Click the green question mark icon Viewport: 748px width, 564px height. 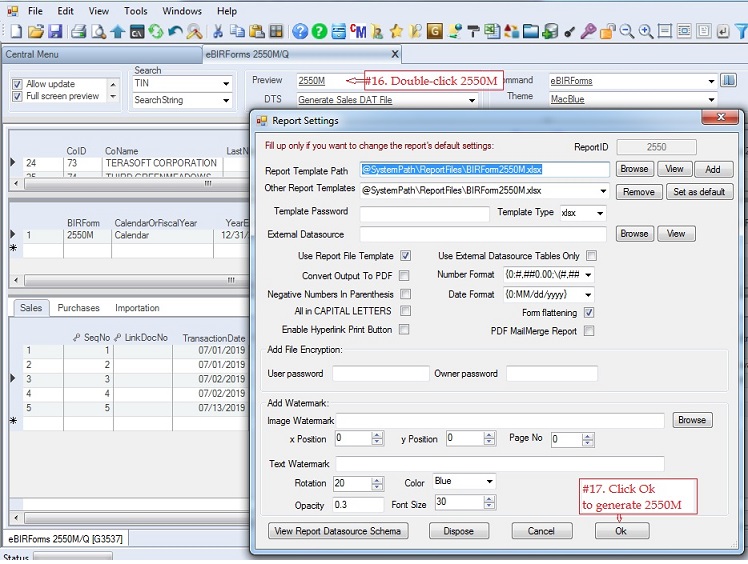pos(319,32)
